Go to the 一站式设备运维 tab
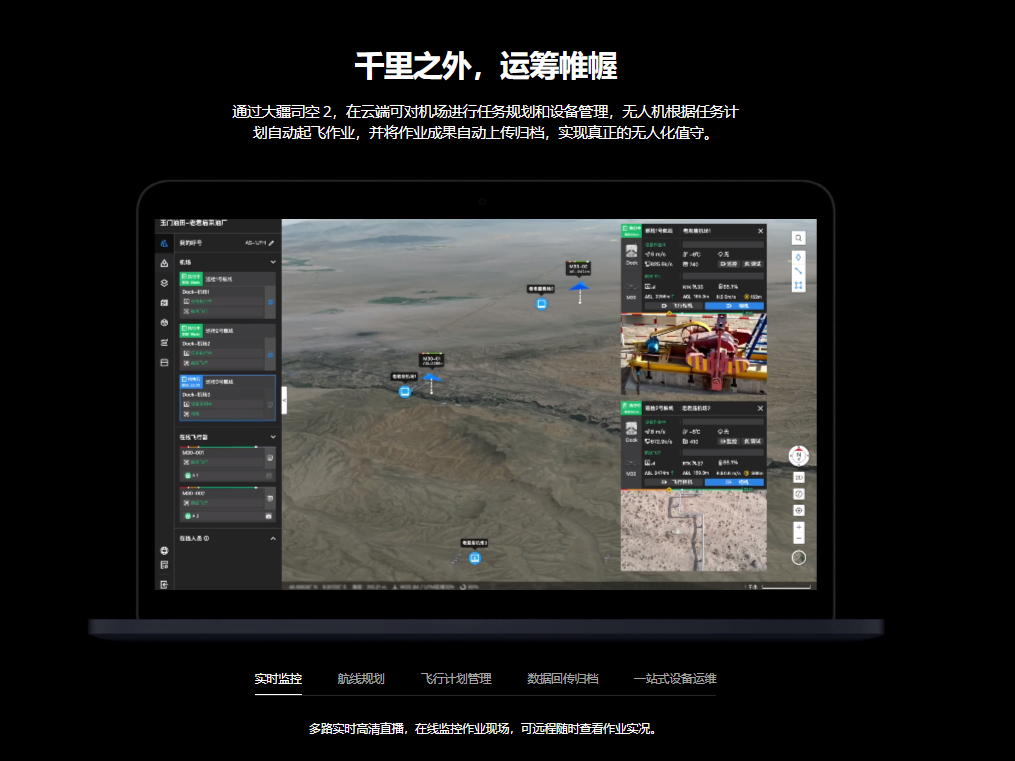The width and height of the screenshot is (1015, 761). point(675,679)
